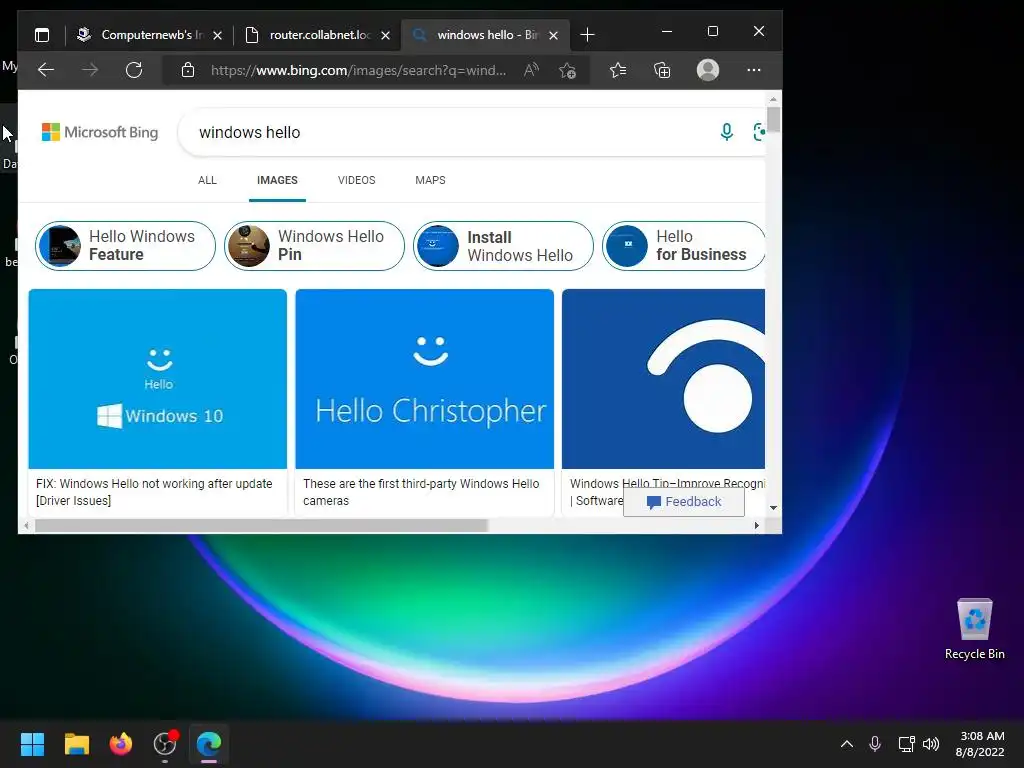
Task: Go back to the previous page
Action: pyautogui.click(x=46, y=70)
